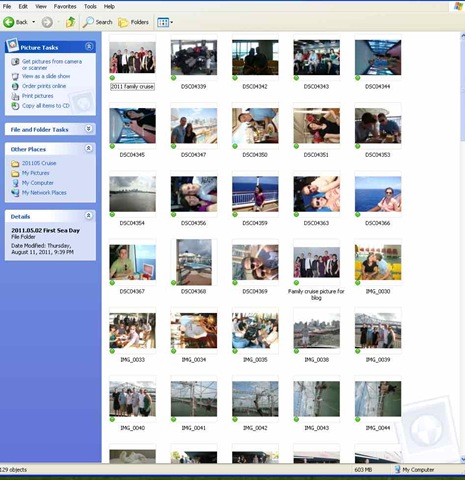Expand the File and Folder Tasks panel
The width and height of the screenshot is (465, 480).
[89, 128]
